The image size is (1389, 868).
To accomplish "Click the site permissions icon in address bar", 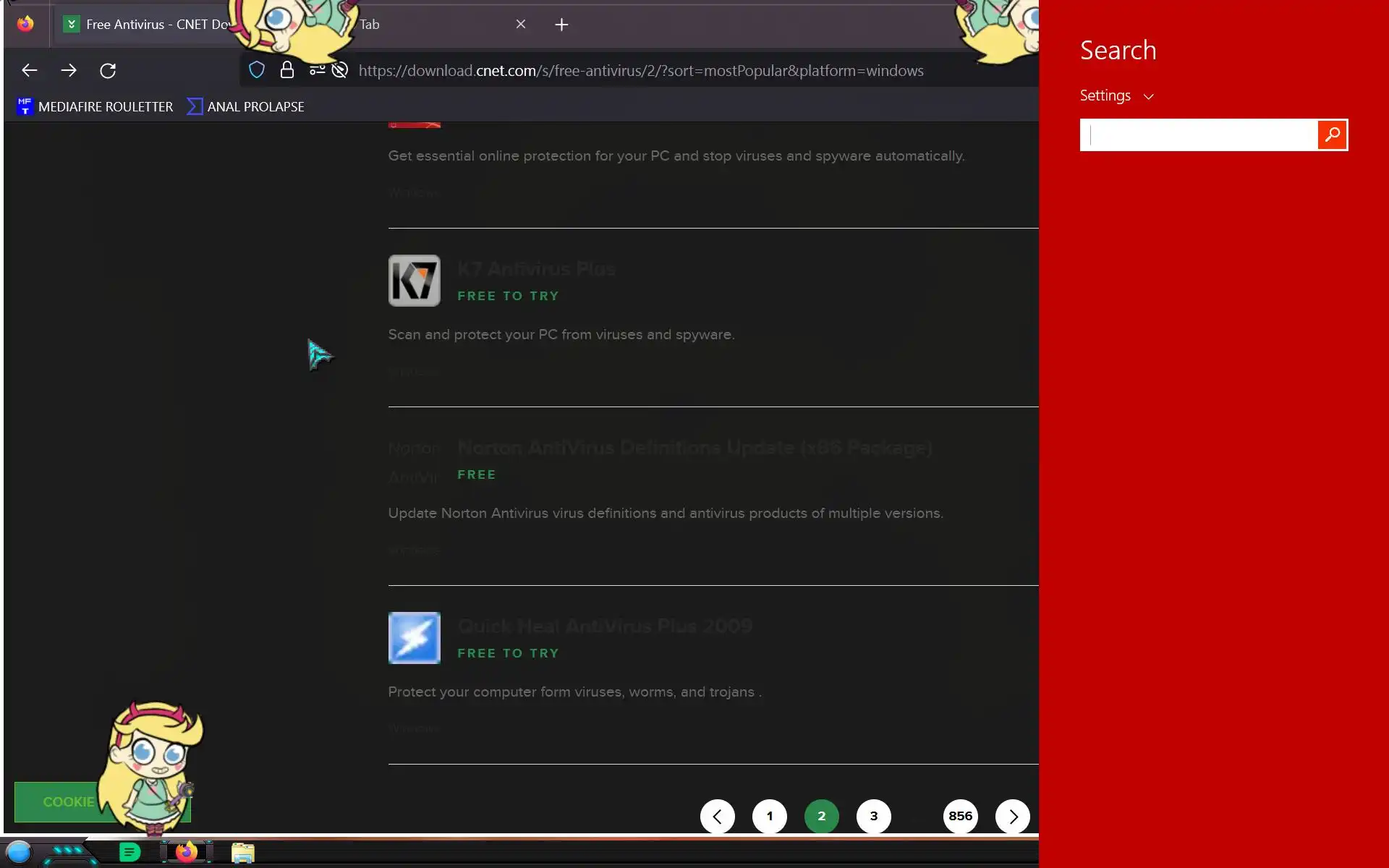I will (317, 70).
